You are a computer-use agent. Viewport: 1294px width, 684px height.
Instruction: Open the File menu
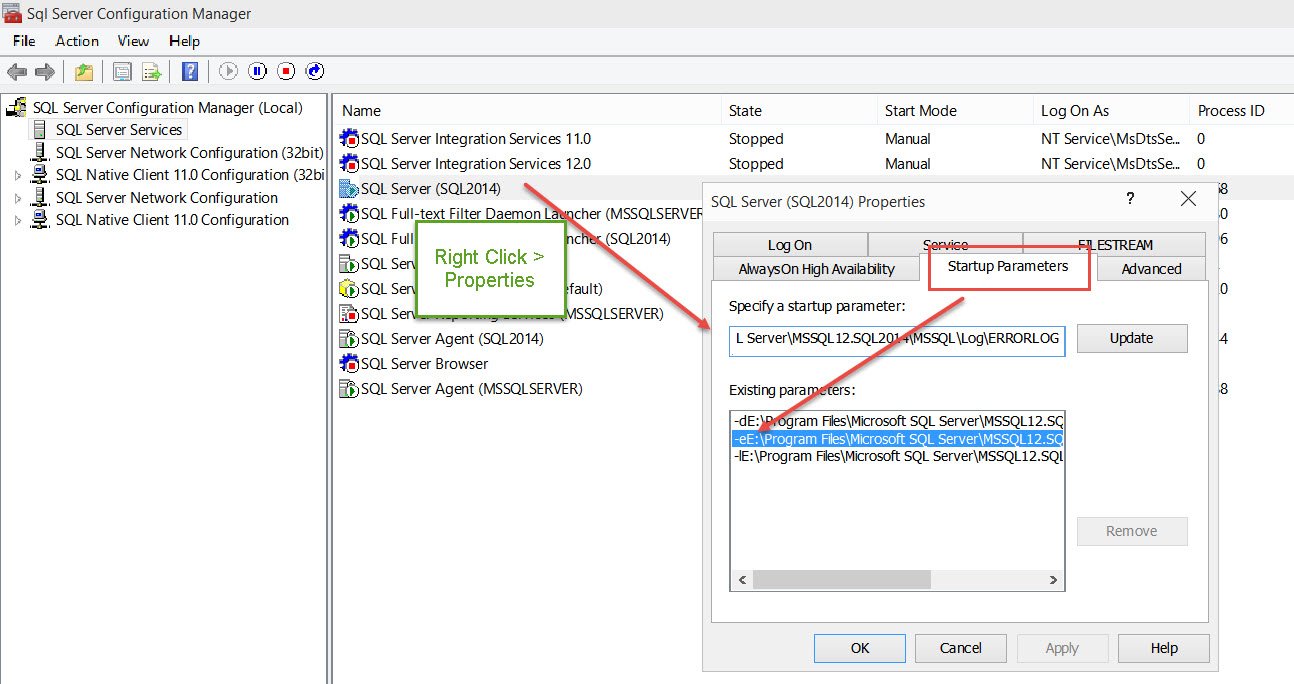tap(24, 41)
